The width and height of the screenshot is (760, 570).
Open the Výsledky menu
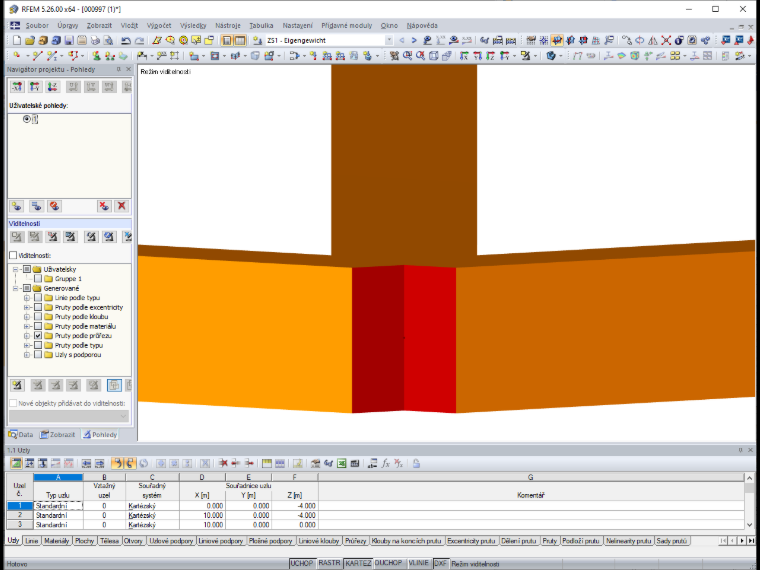[193, 26]
